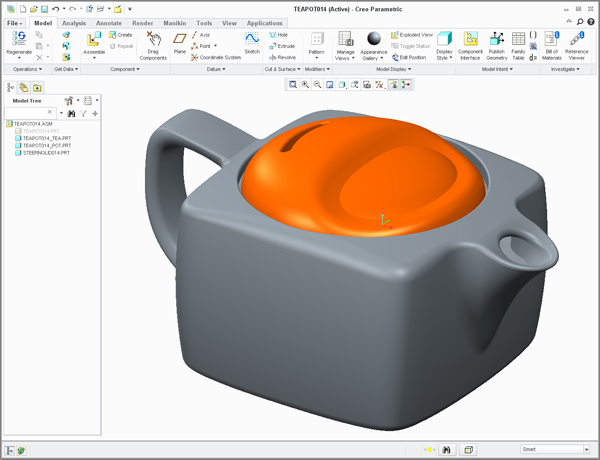Click the Extrude button
This screenshot has height=460, width=600.
[x=283, y=45]
